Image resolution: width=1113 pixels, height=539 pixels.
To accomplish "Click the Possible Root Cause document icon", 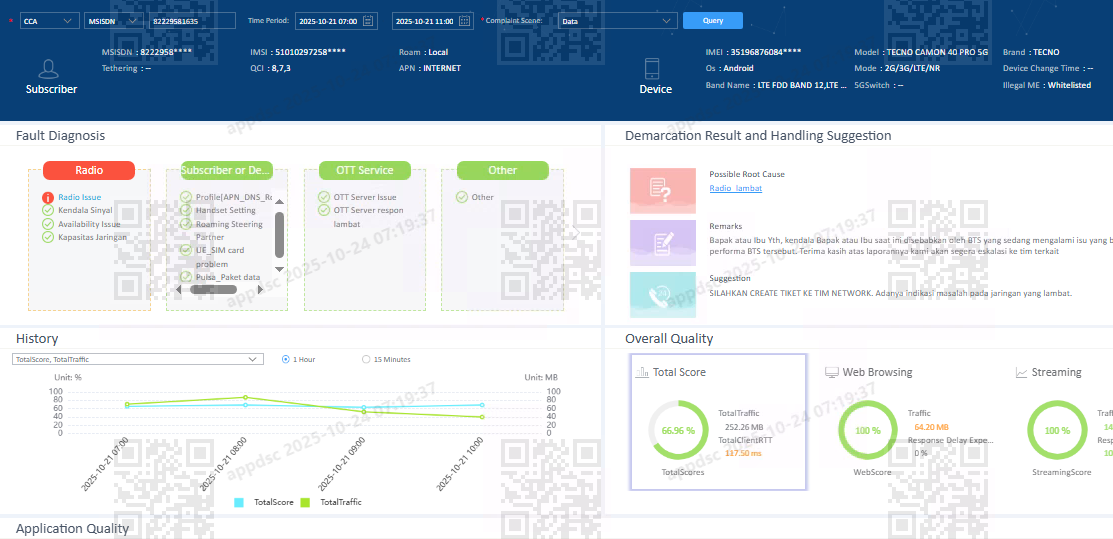I will tap(662, 190).
